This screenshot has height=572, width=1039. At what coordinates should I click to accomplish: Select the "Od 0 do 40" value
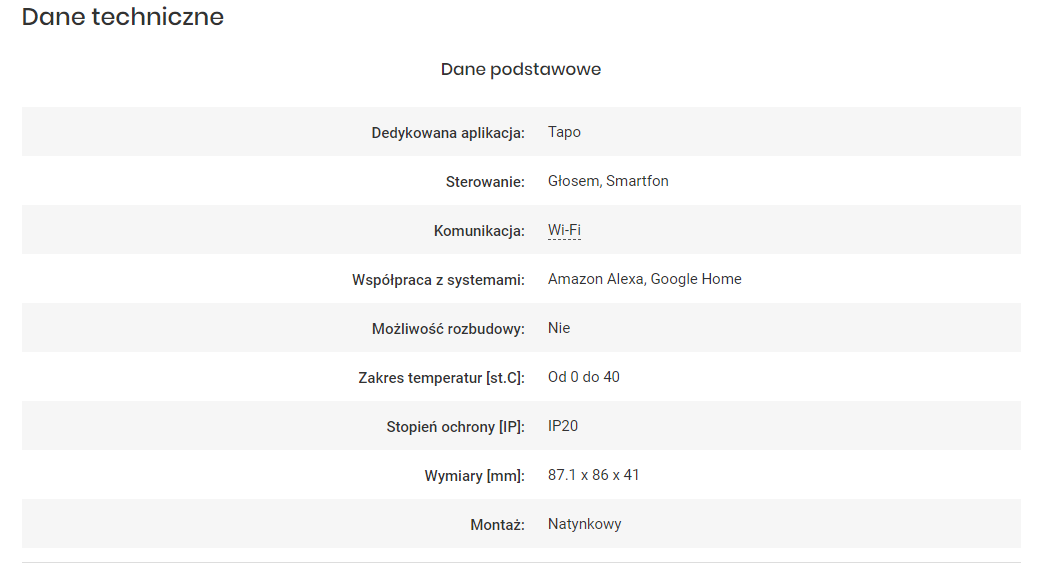(584, 377)
